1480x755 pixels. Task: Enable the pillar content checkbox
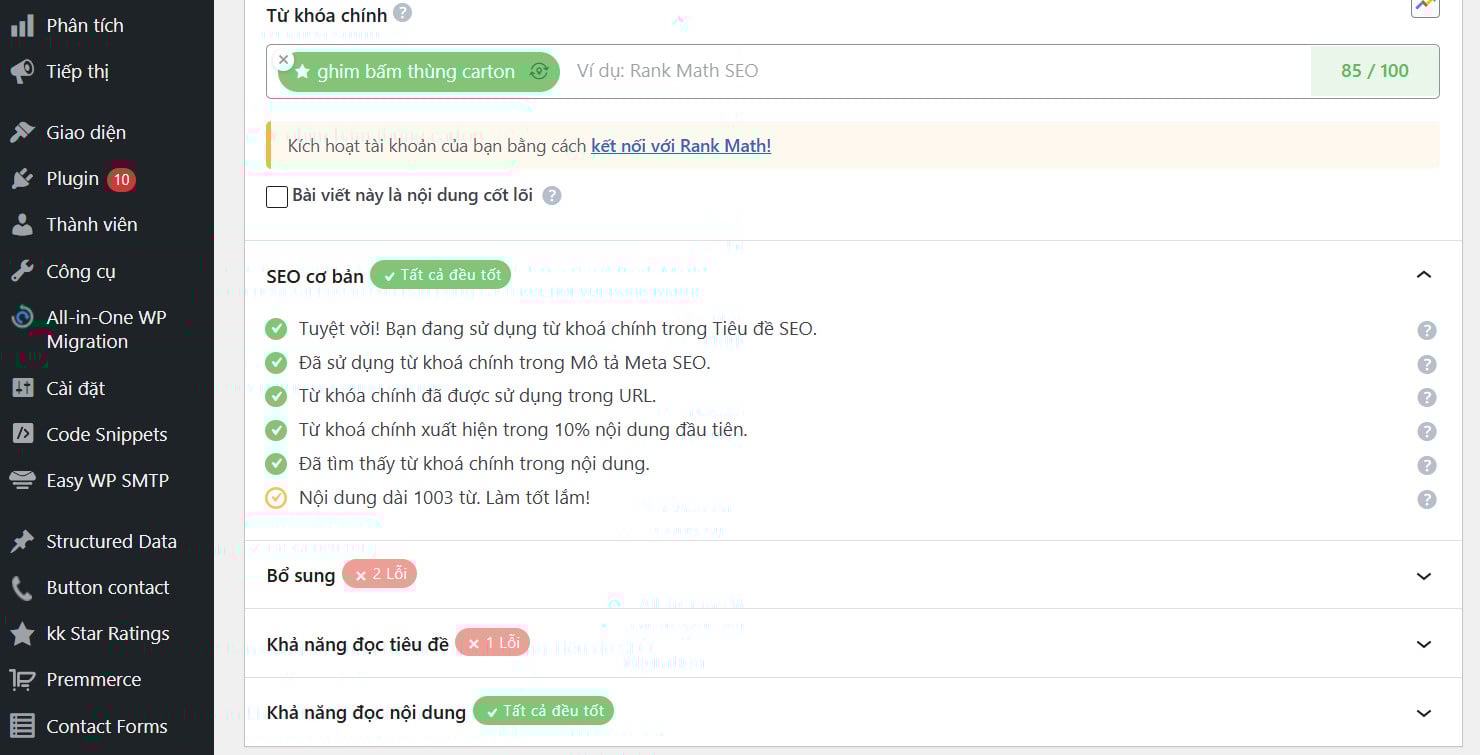tap(276, 196)
